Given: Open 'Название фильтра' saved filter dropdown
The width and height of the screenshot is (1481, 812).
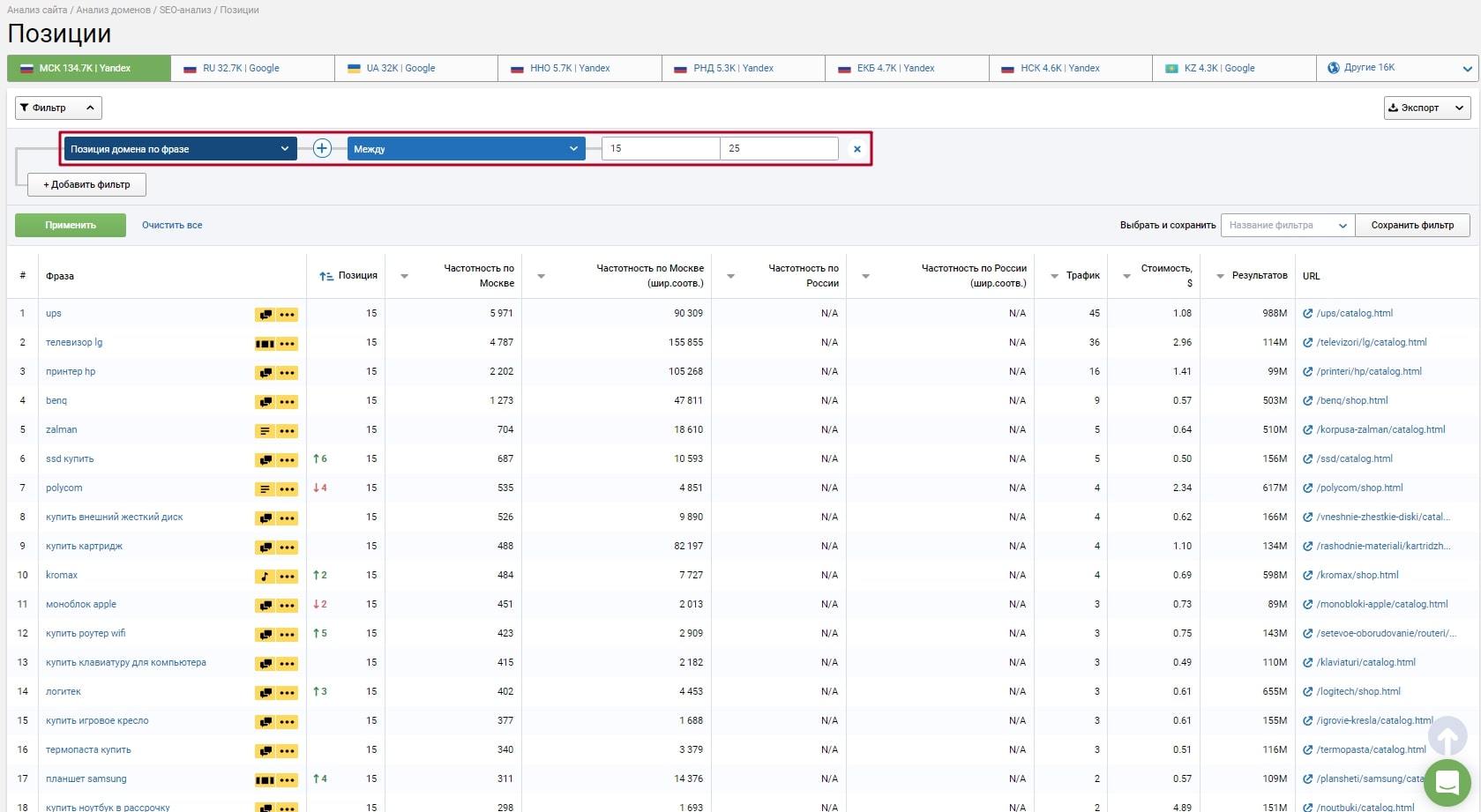Looking at the screenshot, I should (x=1288, y=225).
